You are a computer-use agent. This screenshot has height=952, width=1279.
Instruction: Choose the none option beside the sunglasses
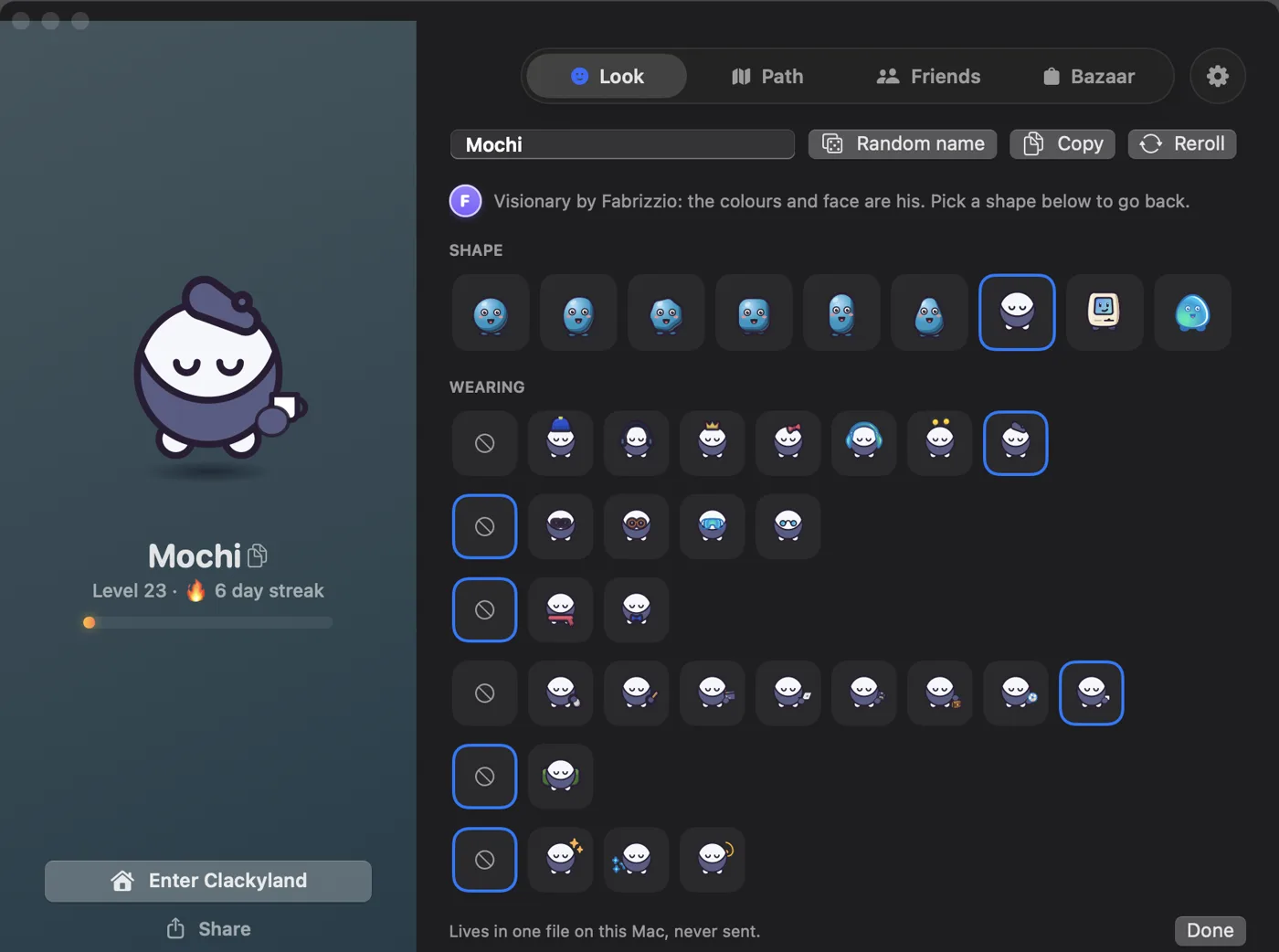click(484, 526)
